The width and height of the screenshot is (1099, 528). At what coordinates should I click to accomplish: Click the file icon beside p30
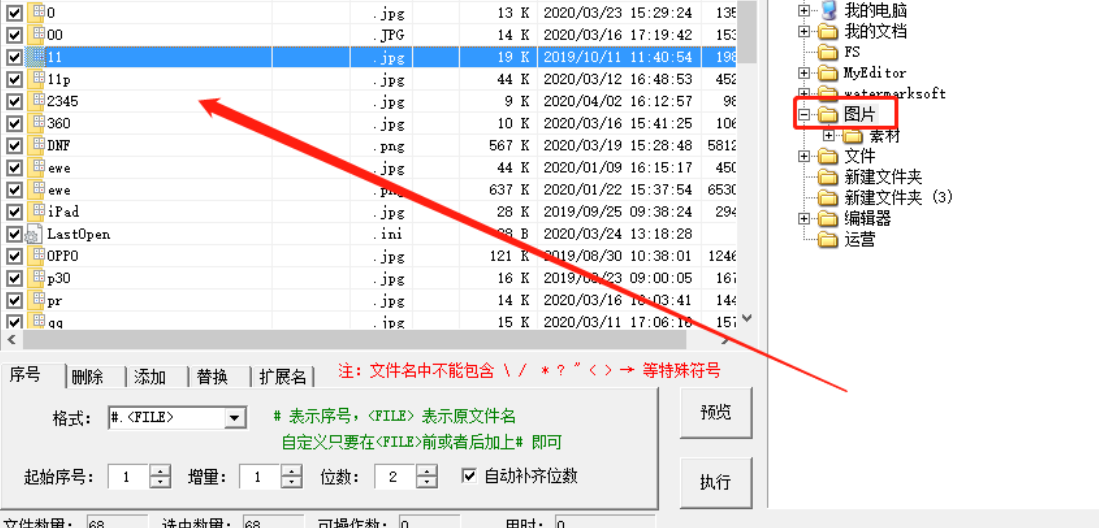coord(36,278)
